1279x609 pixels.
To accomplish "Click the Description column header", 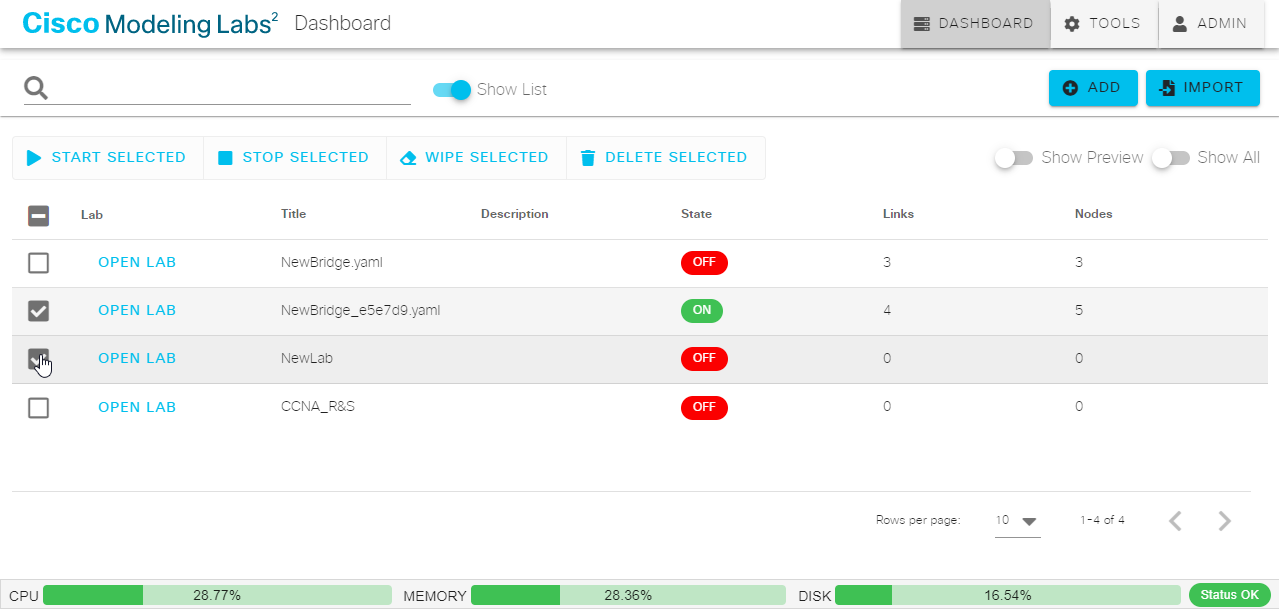I will [x=515, y=214].
